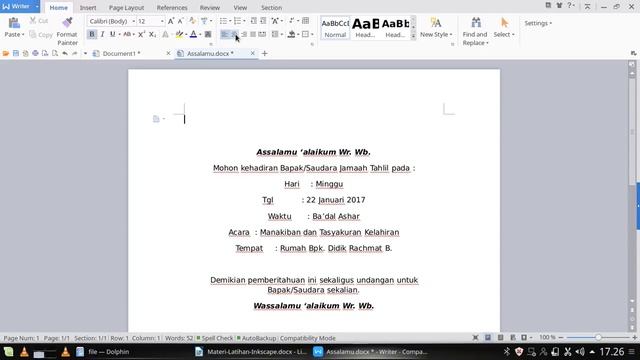
Task: Add a new document tab with plus
Action: pyautogui.click(x=264, y=53)
